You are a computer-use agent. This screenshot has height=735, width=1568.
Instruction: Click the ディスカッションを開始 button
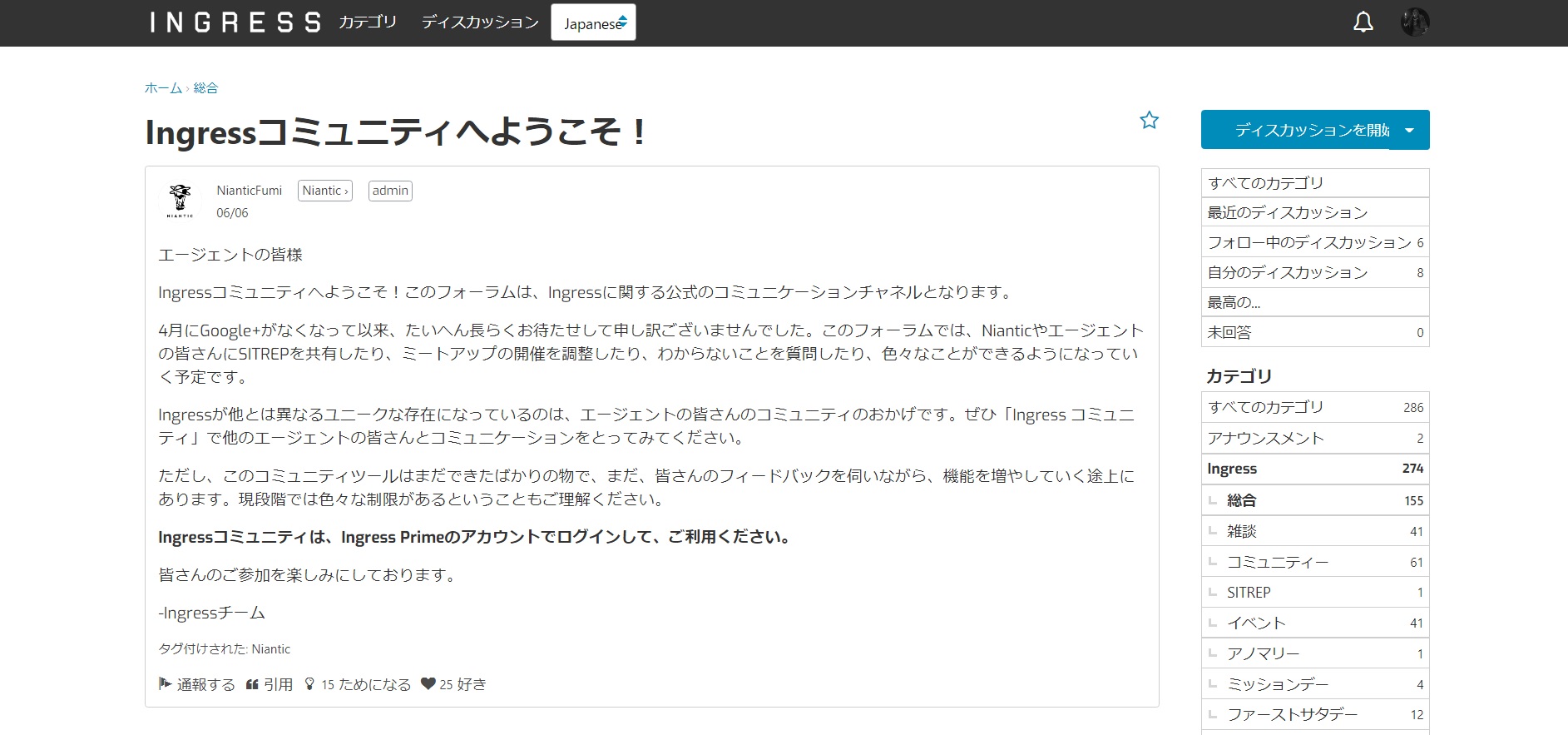click(x=1295, y=131)
